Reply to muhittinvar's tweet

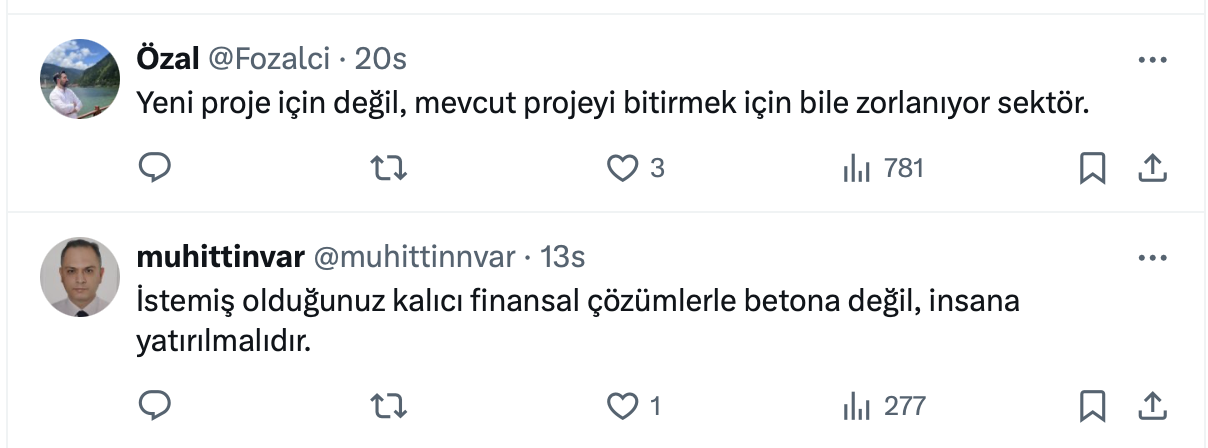tap(154, 405)
